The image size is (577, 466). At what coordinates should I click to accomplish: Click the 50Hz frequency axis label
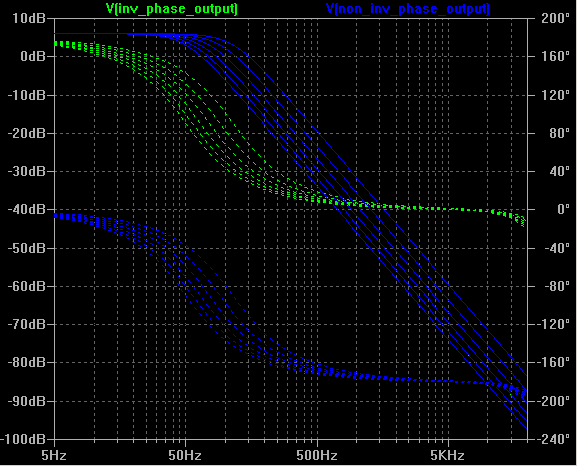pyautogui.click(x=185, y=456)
